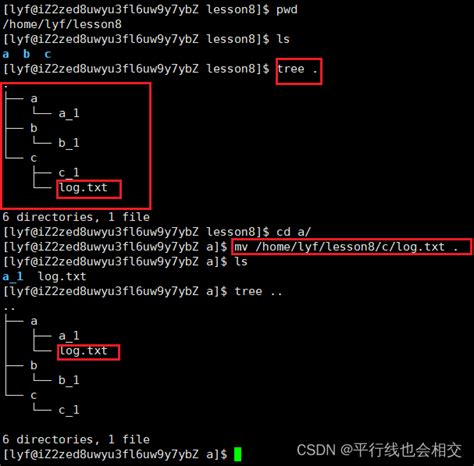Click a_1 entry in the first tree

pos(69,113)
